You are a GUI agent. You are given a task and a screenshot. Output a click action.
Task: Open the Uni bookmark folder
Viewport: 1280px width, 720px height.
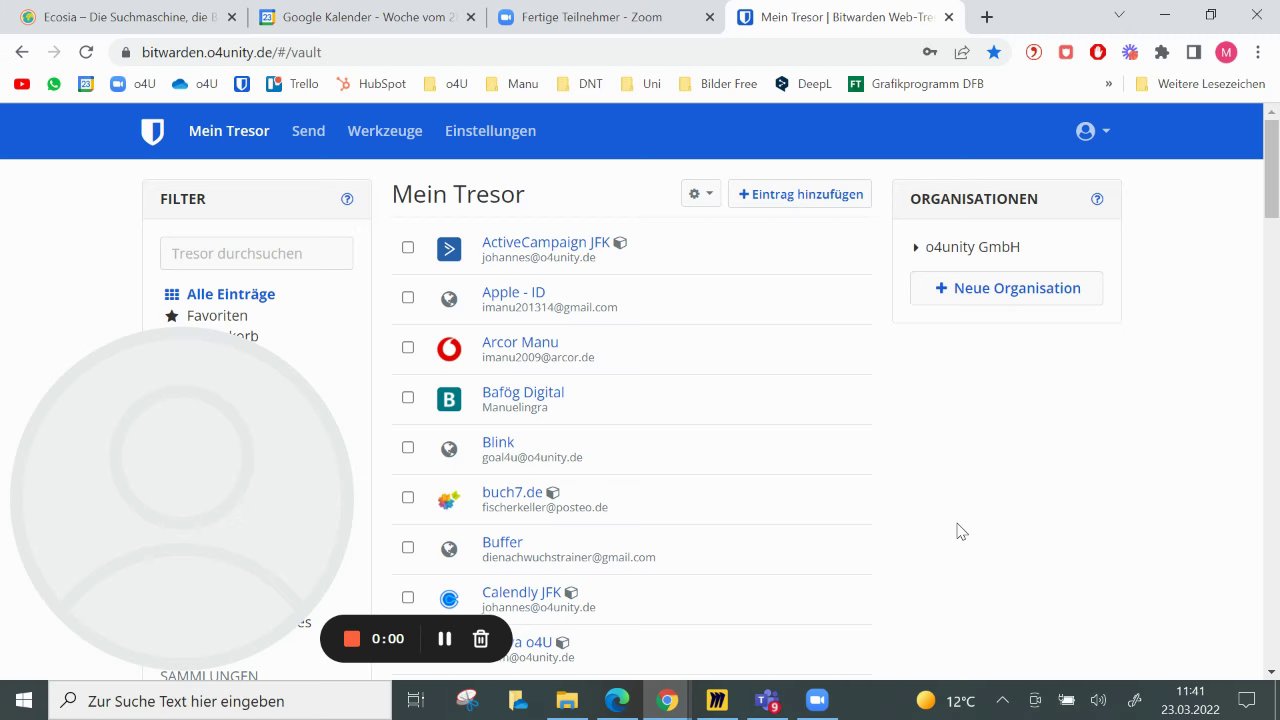(640, 84)
